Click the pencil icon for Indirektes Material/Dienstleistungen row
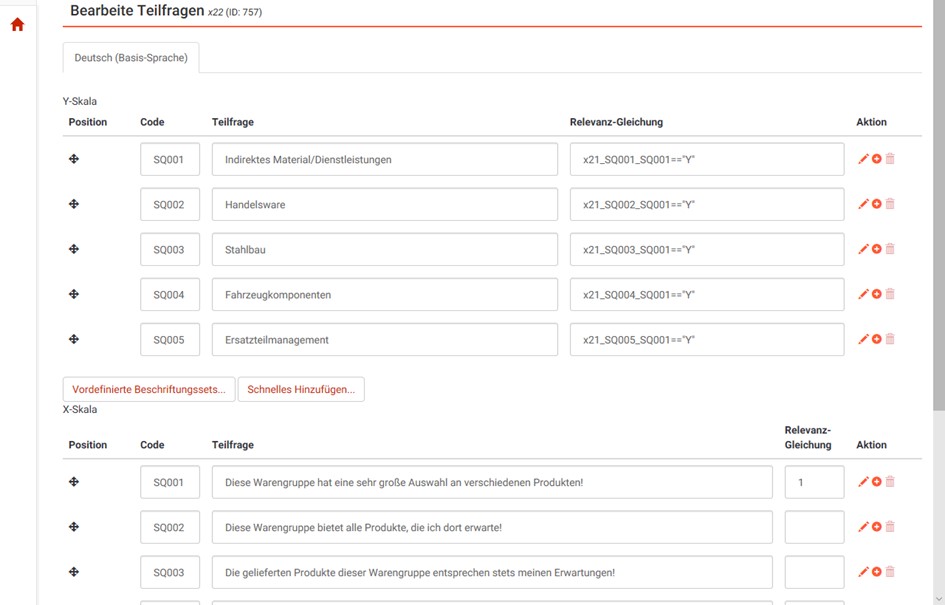945x605 pixels. point(863,159)
